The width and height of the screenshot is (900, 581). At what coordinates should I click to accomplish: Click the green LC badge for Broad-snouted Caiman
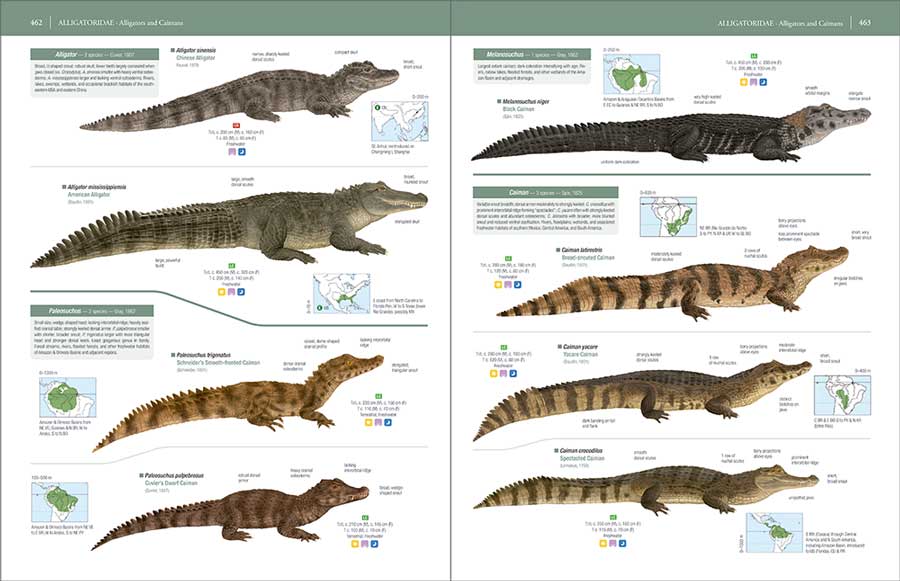pyautogui.click(x=508, y=259)
